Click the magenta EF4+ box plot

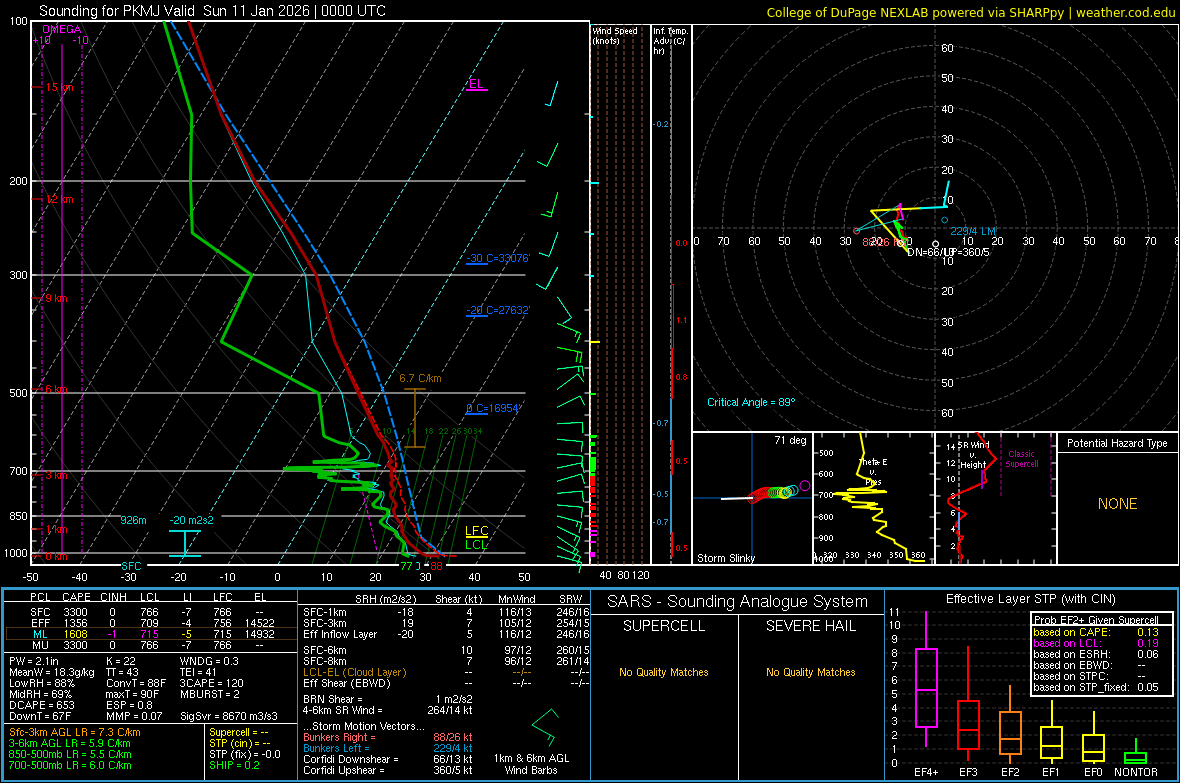point(926,687)
